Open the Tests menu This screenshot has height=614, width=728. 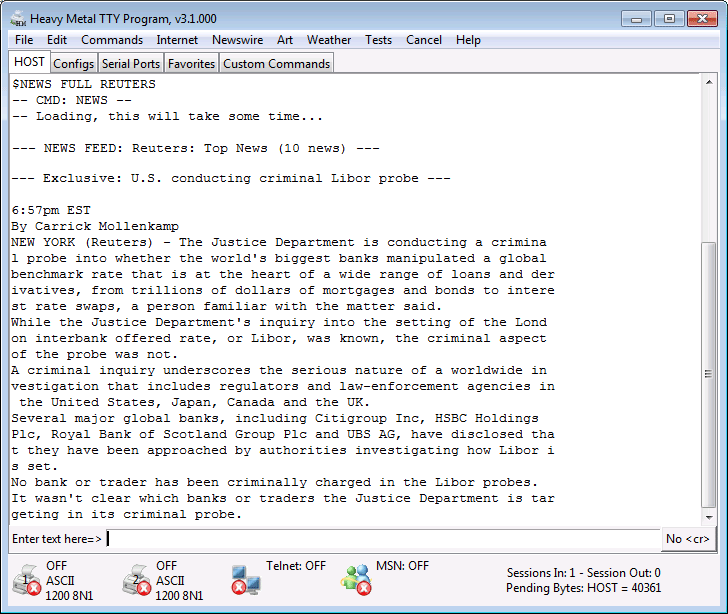[x=378, y=40]
